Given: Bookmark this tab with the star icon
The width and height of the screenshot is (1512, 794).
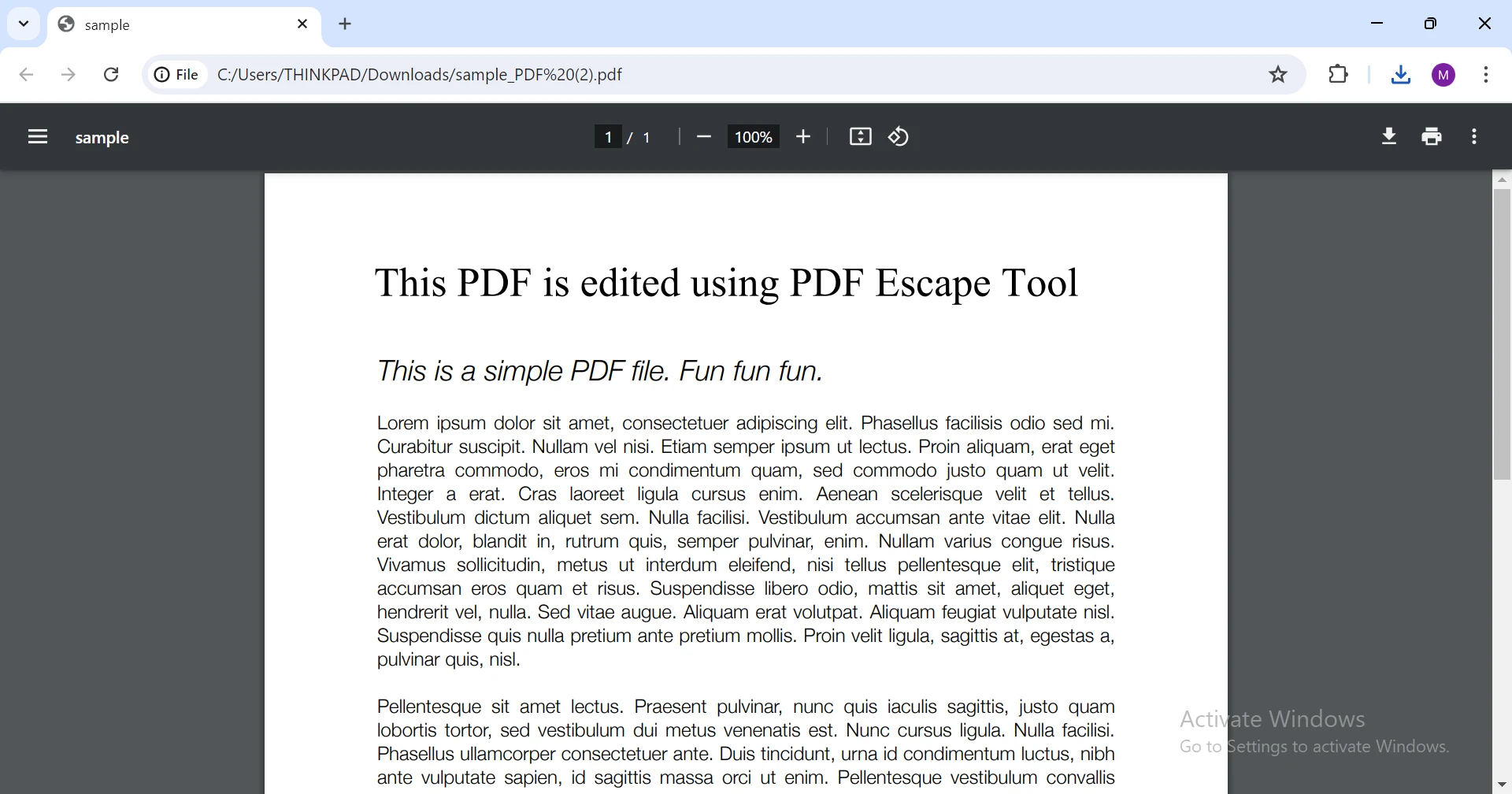Looking at the screenshot, I should [1279, 75].
